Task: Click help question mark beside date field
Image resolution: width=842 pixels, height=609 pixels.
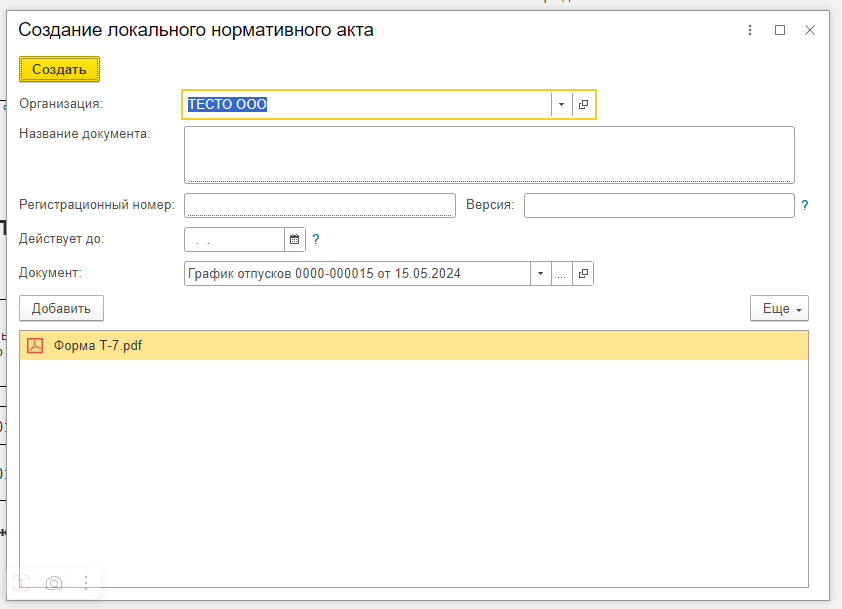Action: coord(316,240)
